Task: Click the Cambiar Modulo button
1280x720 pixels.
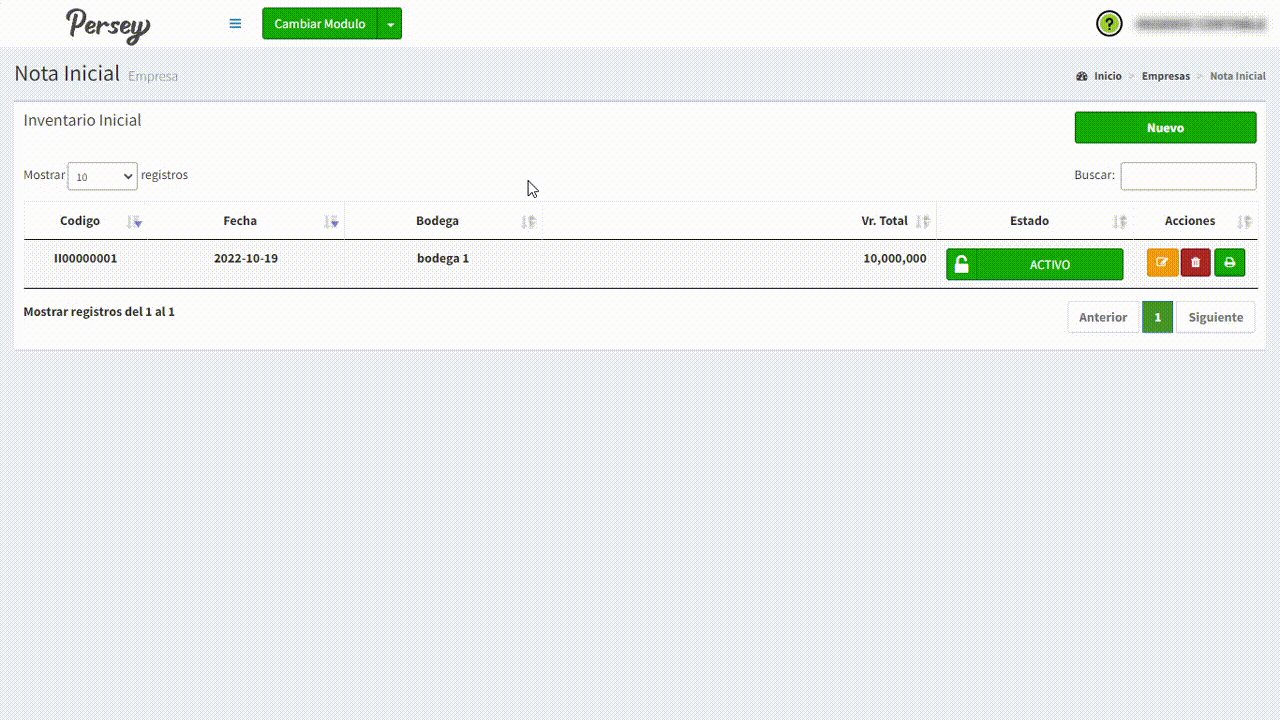Action: [320, 24]
